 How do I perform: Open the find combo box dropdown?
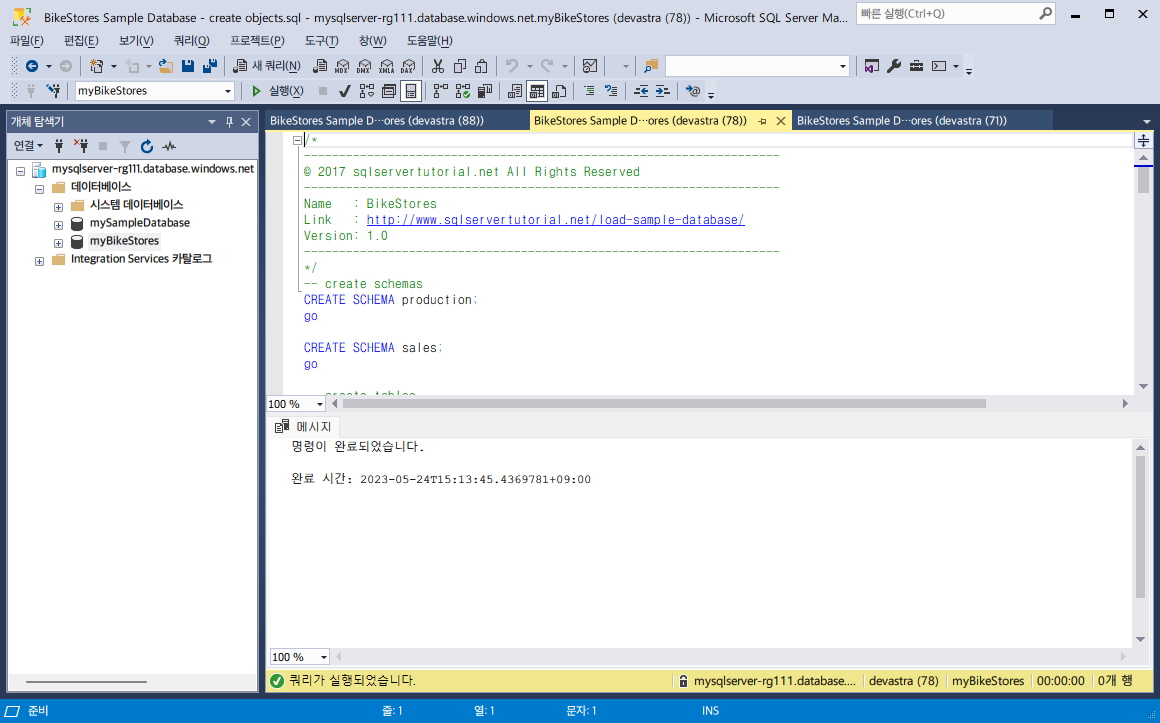coord(842,67)
